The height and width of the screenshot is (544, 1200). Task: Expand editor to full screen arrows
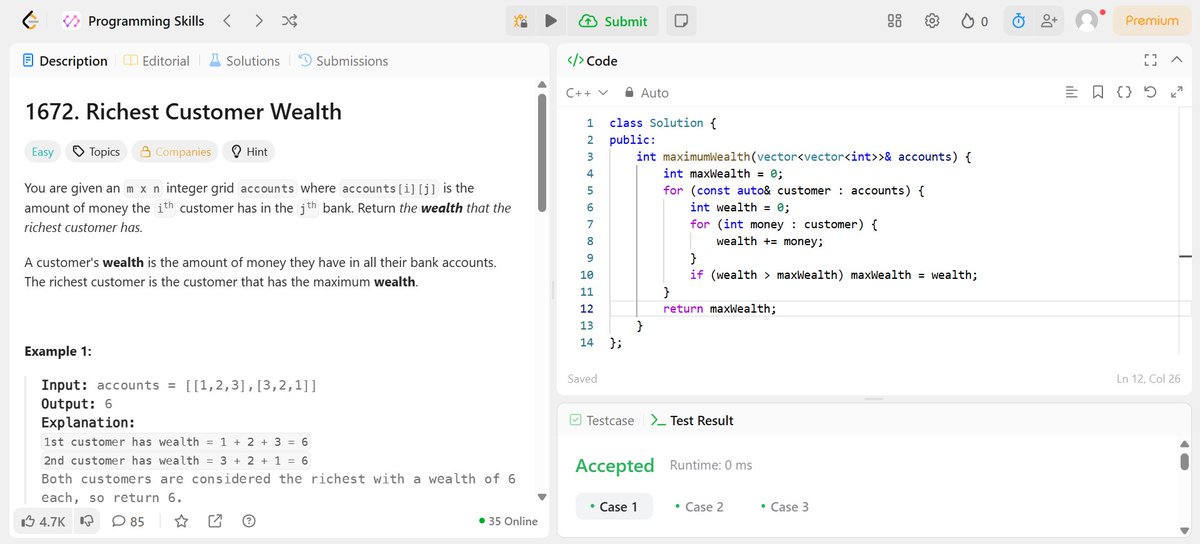tap(1176, 93)
